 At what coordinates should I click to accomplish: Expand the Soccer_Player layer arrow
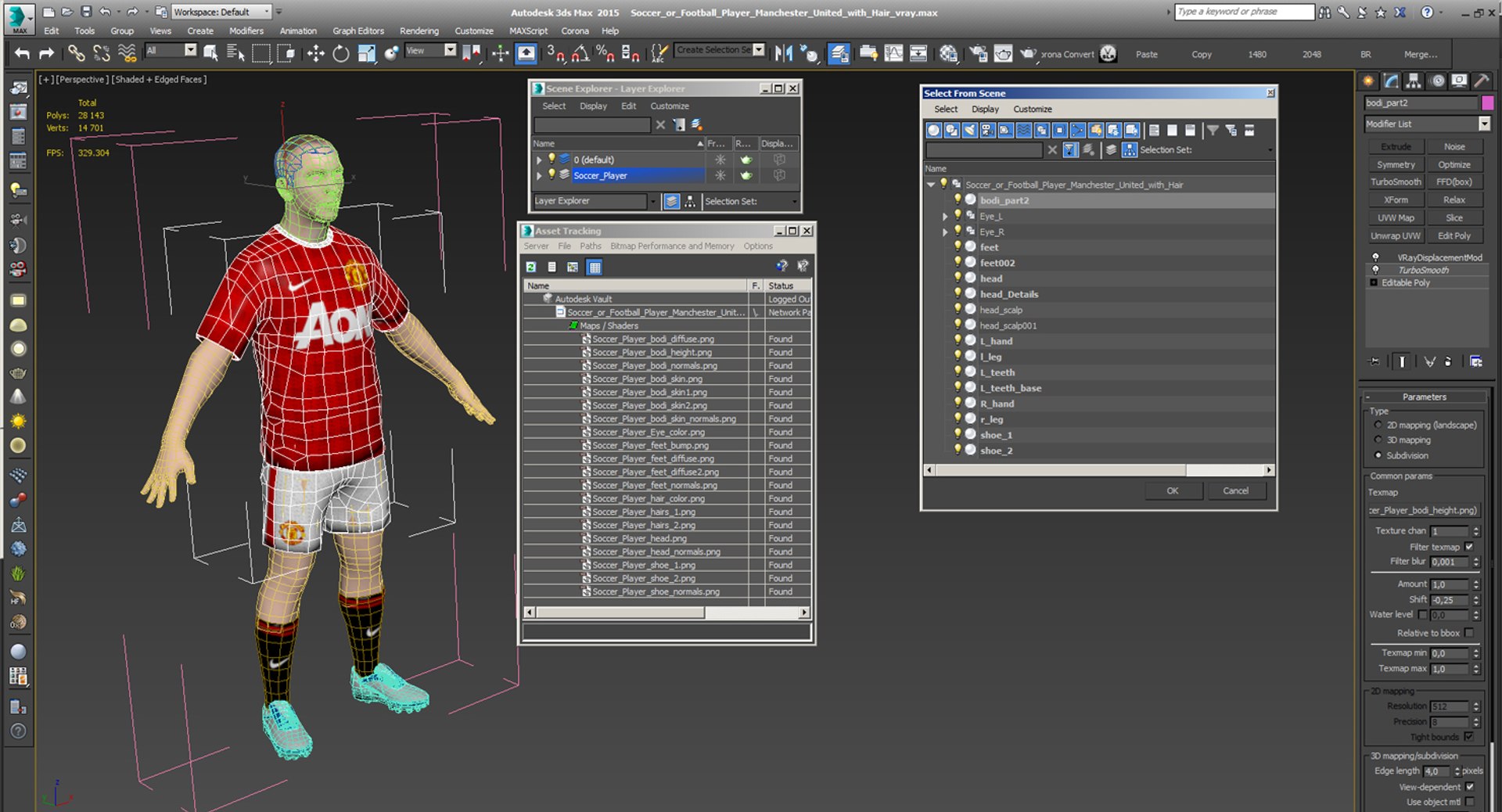click(x=539, y=175)
